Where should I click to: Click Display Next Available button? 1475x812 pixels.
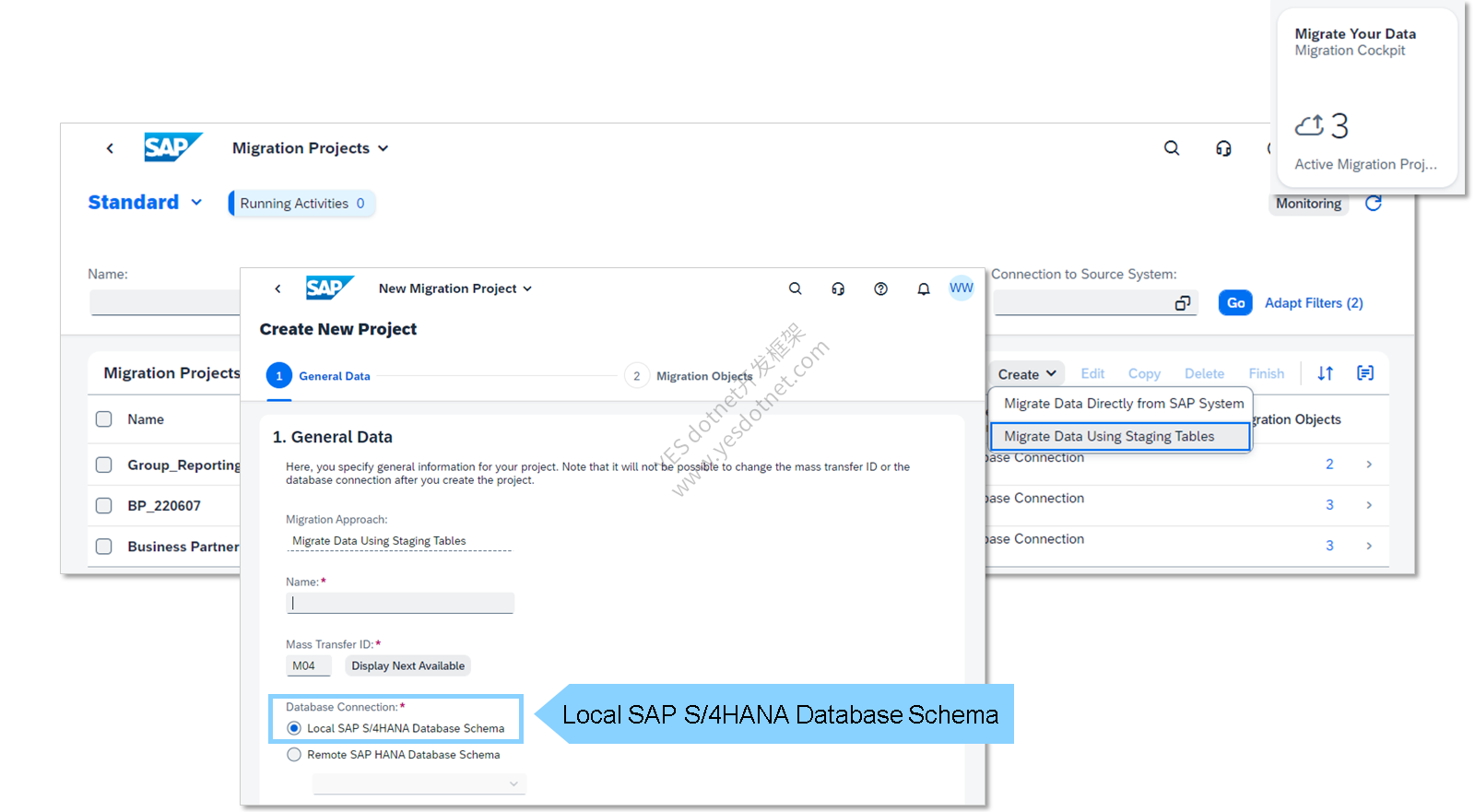coord(407,665)
